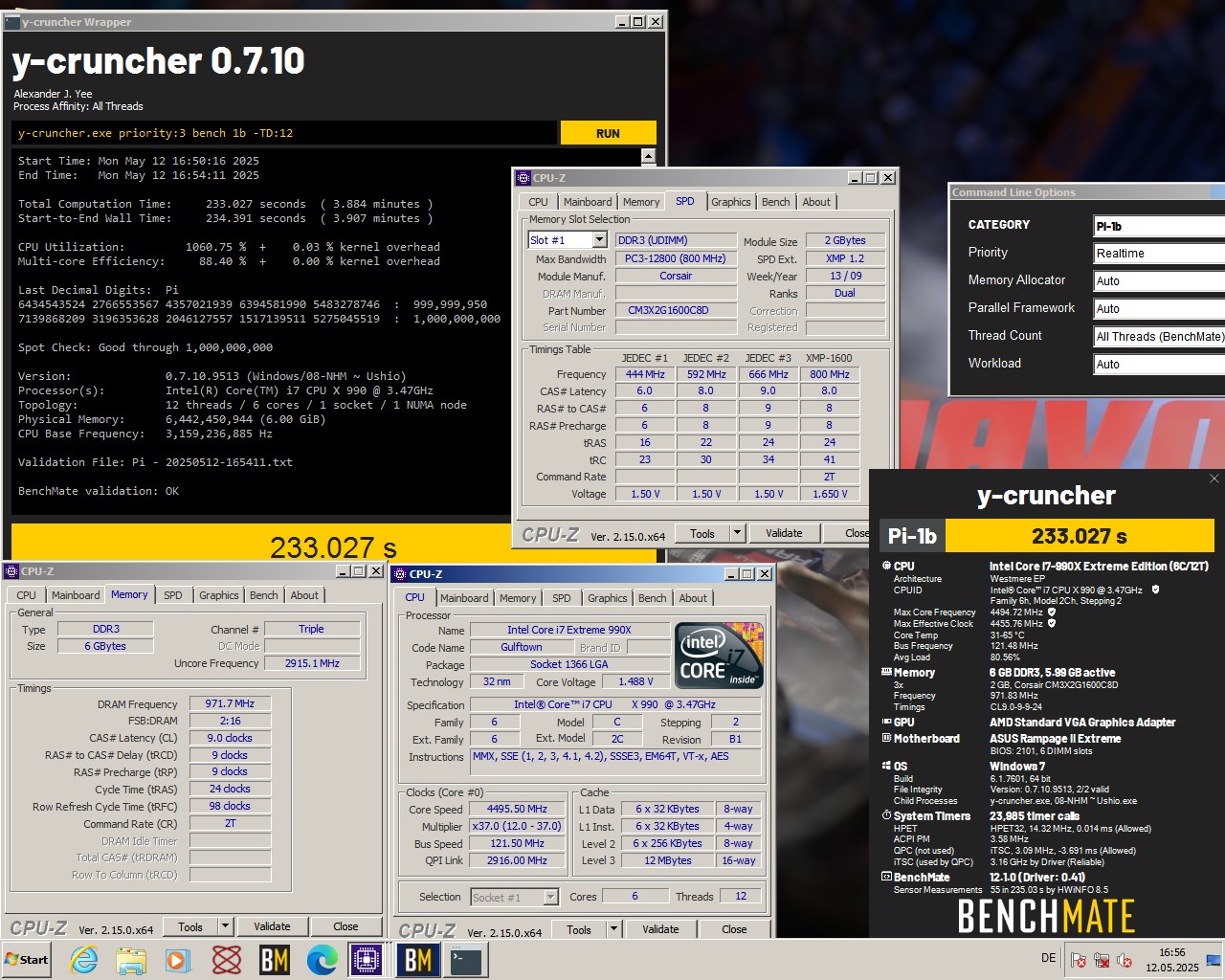The height and width of the screenshot is (980, 1225).
Task: Open SPD tab in processor CPU-Z window
Action: (x=562, y=598)
